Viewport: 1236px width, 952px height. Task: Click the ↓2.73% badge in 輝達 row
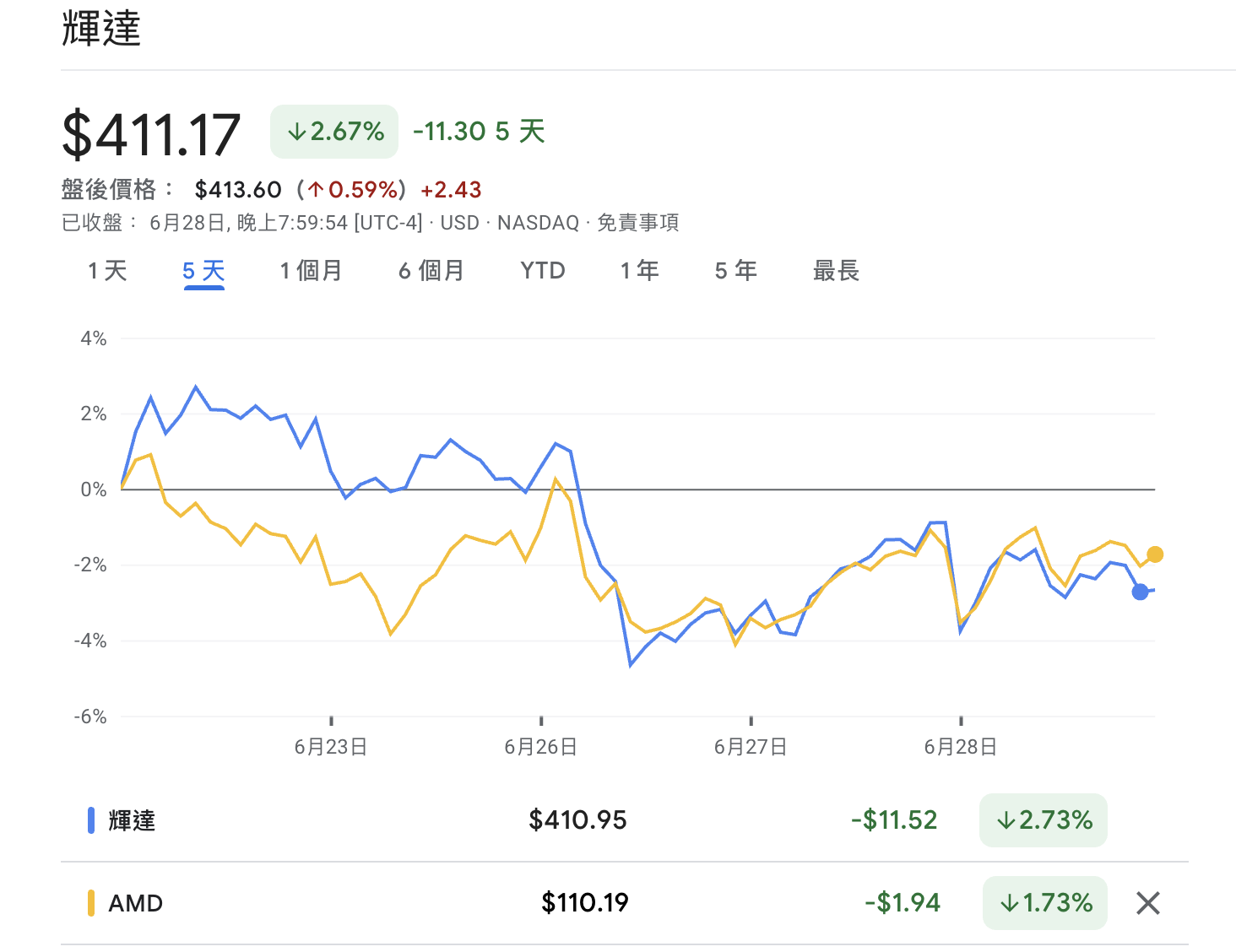[1044, 819]
